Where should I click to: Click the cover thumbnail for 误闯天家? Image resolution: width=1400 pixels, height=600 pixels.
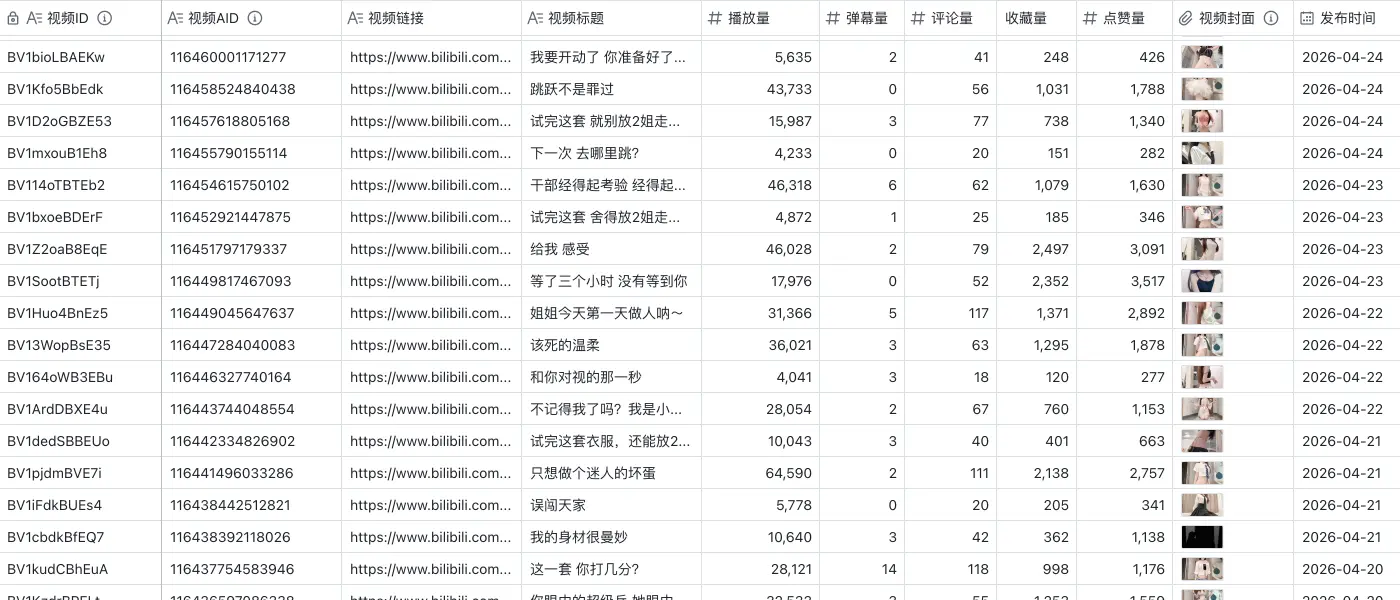1202,505
